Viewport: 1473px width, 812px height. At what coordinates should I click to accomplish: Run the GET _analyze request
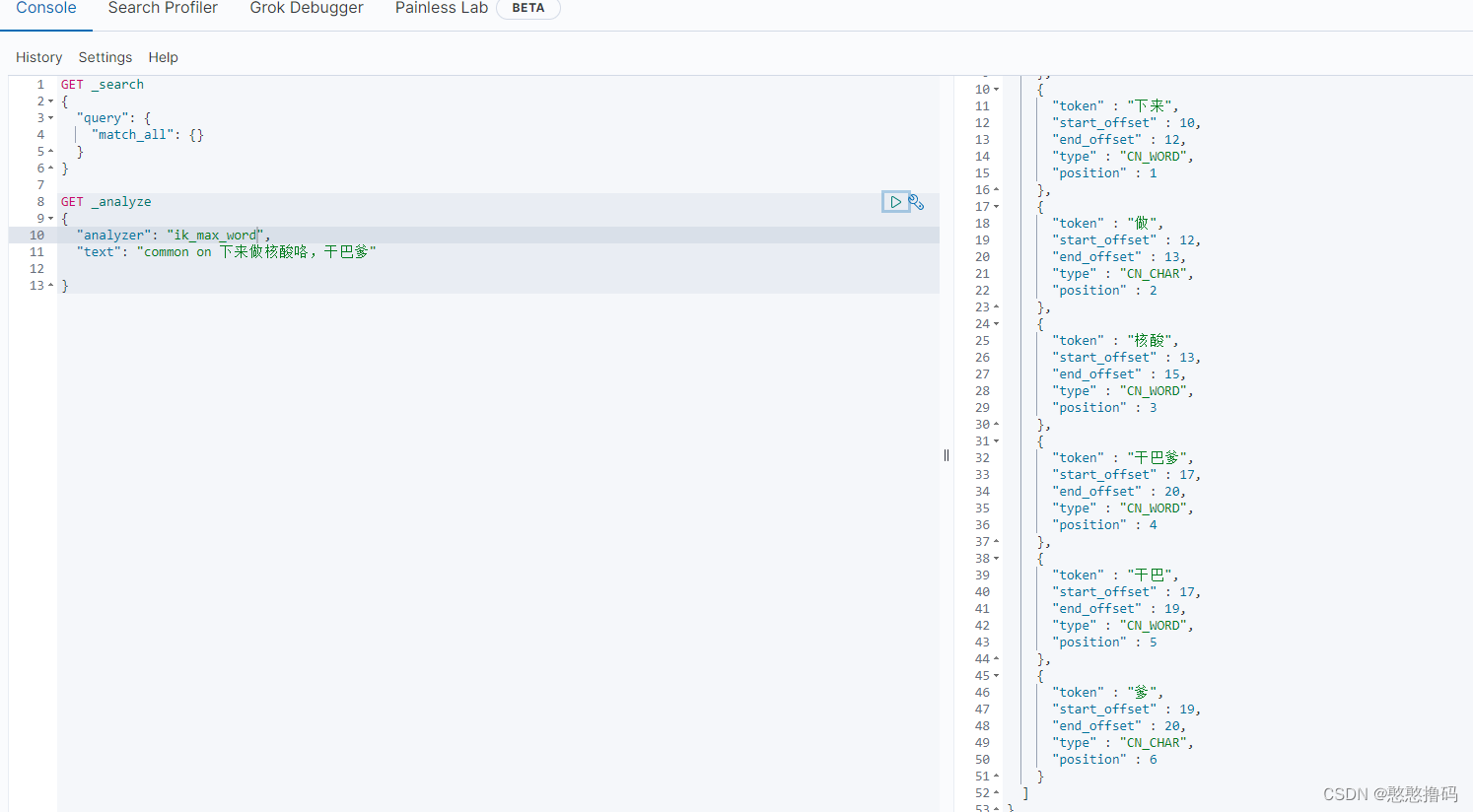895,202
